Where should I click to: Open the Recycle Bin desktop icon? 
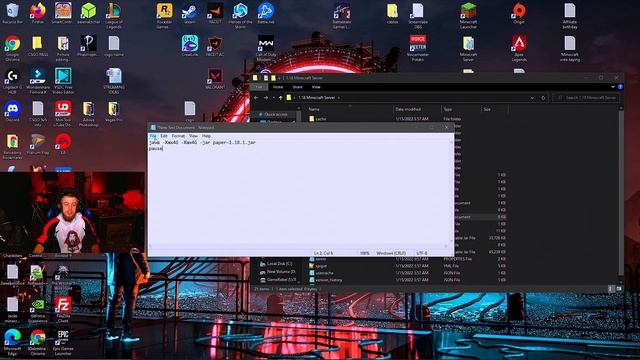(x=12, y=13)
